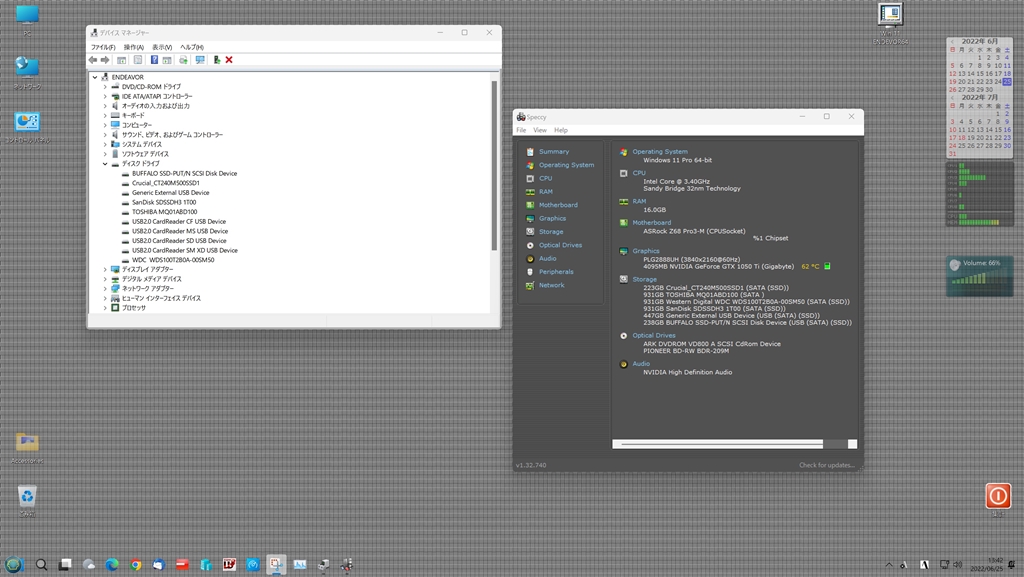Viewport: 1024px width, 577px height.
Task: Open the CPU section in Speccy sidebar
Action: click(545, 178)
